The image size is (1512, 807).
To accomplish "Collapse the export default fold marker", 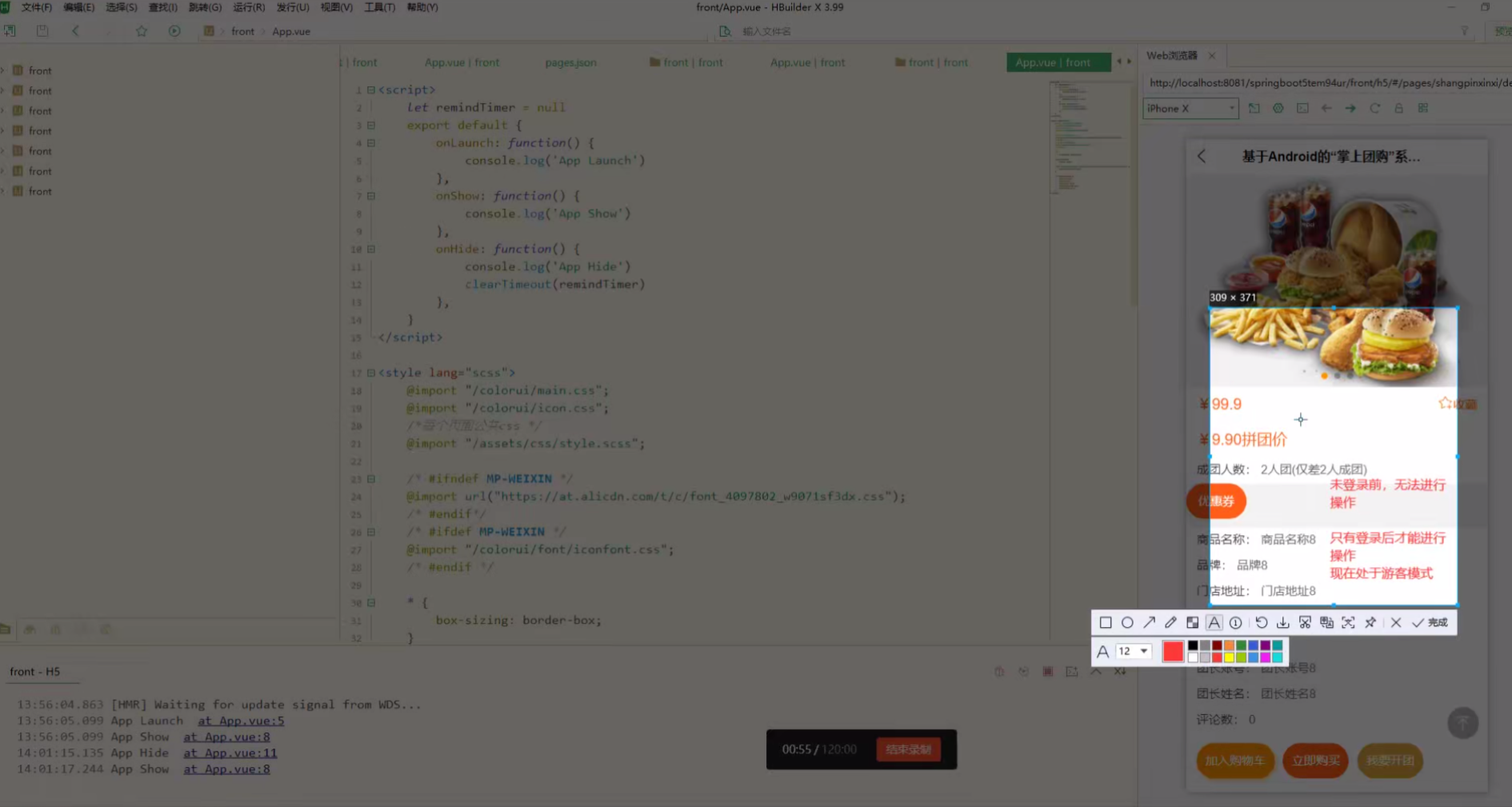I will (370, 126).
